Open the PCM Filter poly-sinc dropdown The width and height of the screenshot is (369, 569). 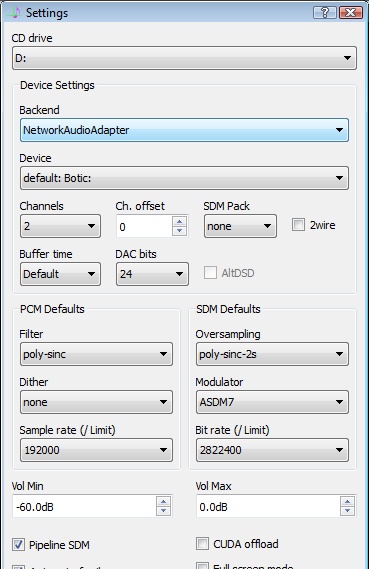(96, 354)
